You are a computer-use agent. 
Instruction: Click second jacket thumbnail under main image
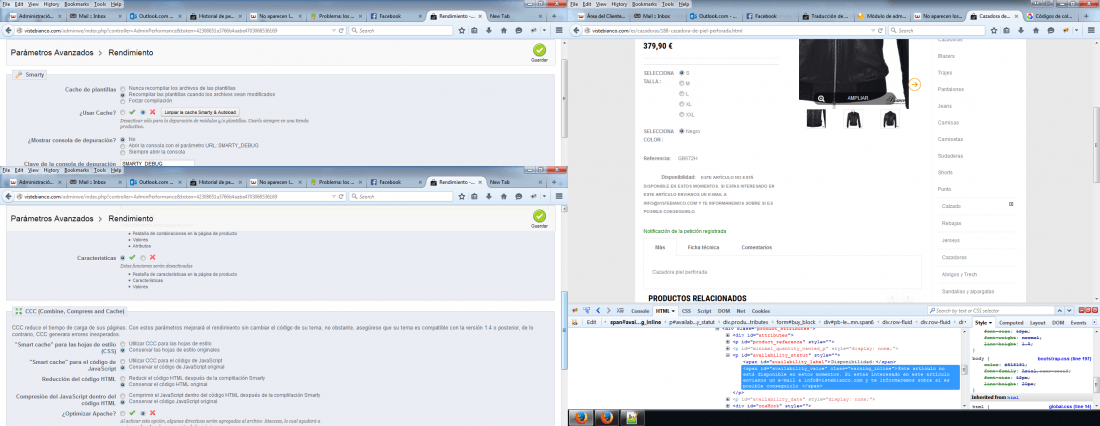tap(853, 118)
